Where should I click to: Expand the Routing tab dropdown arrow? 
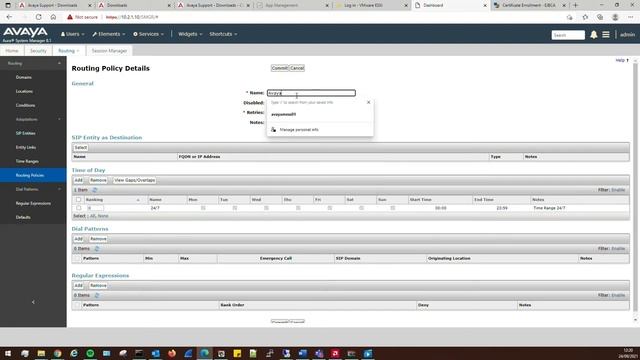coord(78,51)
